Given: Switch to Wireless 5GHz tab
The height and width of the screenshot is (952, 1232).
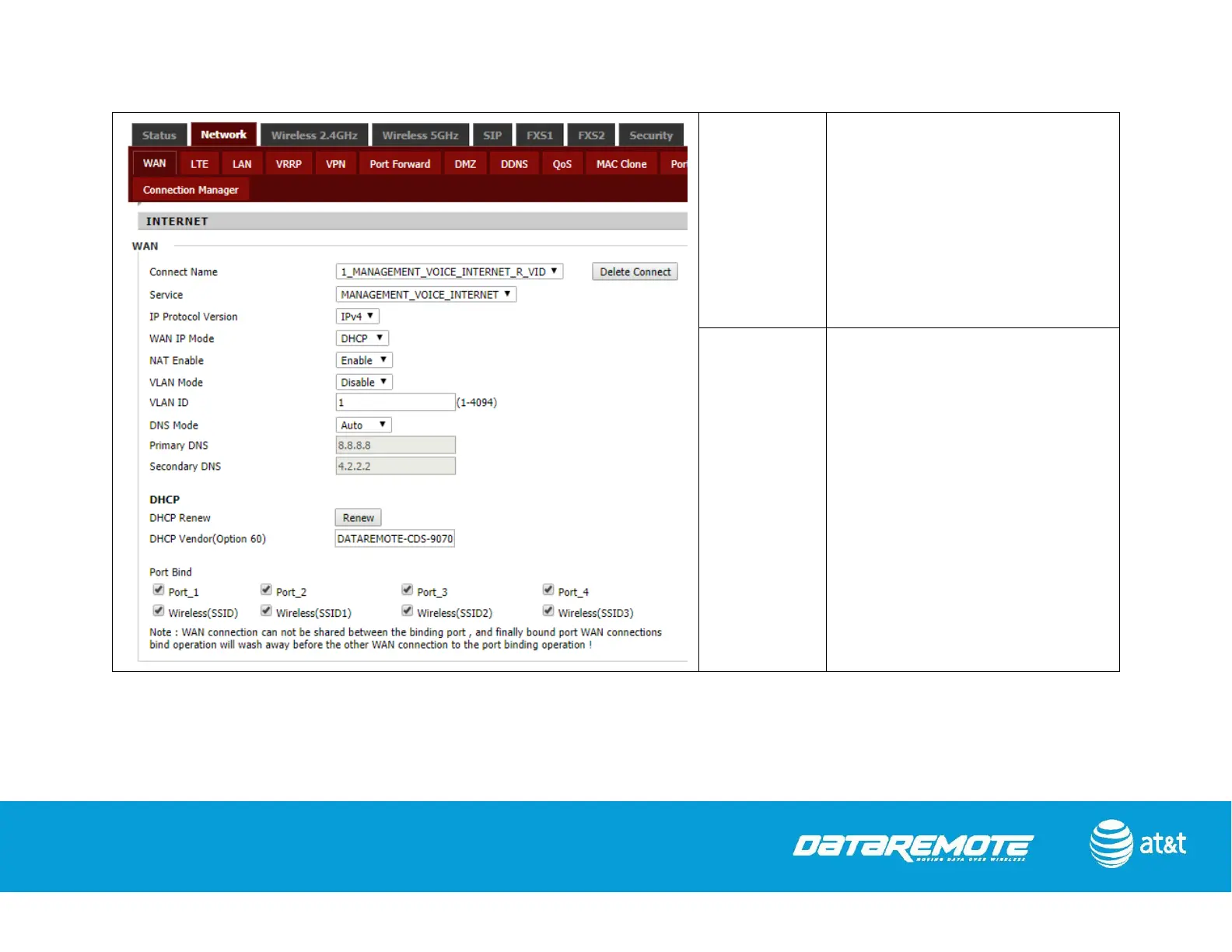Looking at the screenshot, I should [420, 135].
